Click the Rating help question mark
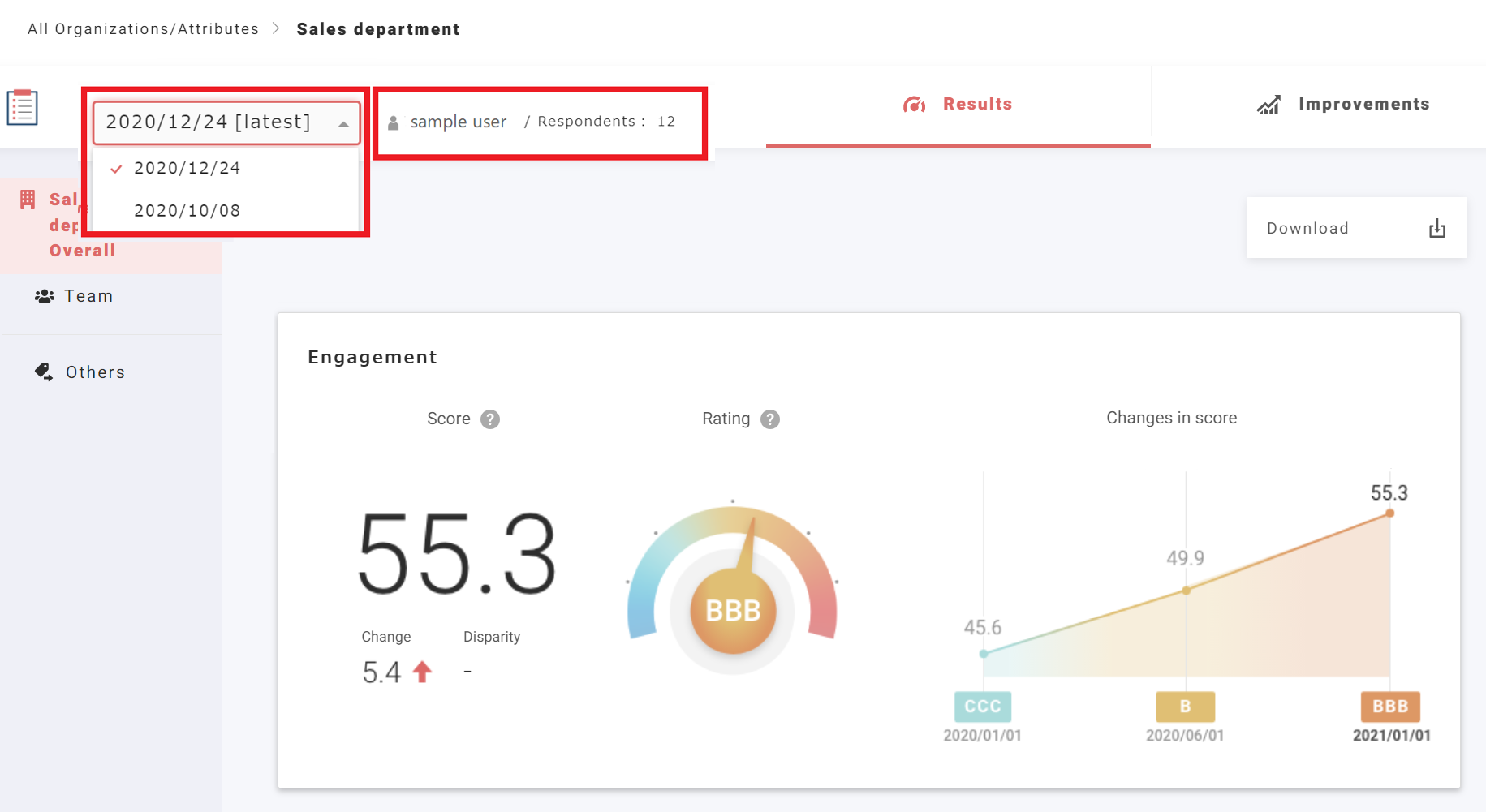1486x812 pixels. 769,419
